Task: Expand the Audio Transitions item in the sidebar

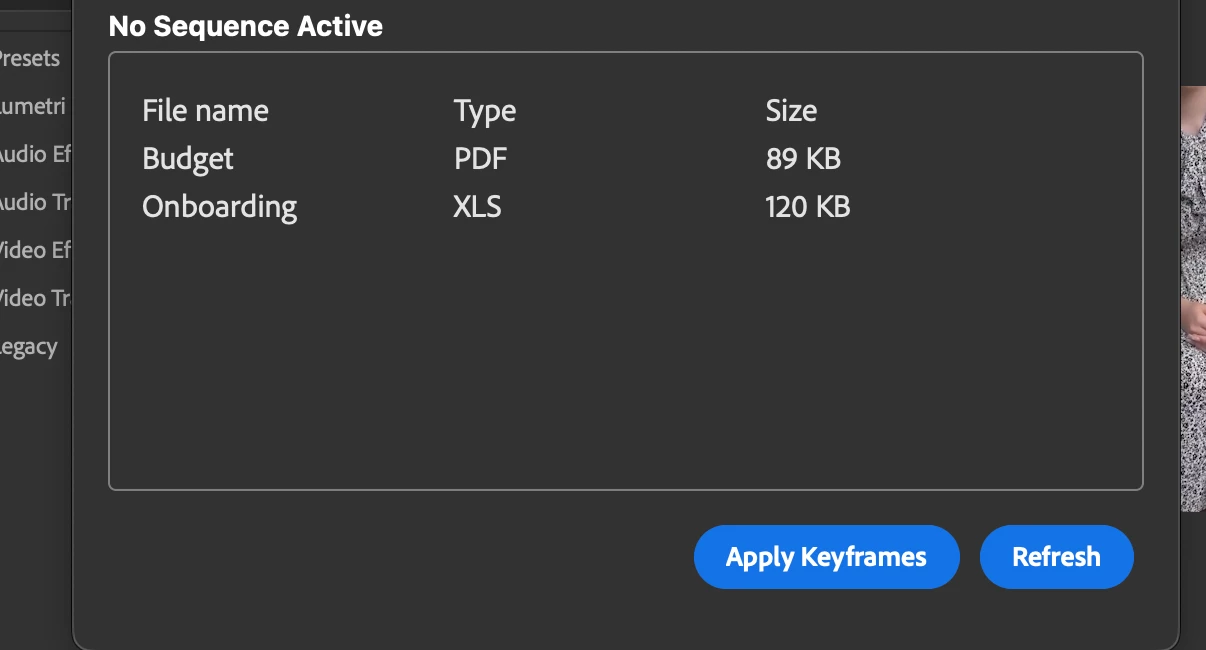Action: [35, 202]
